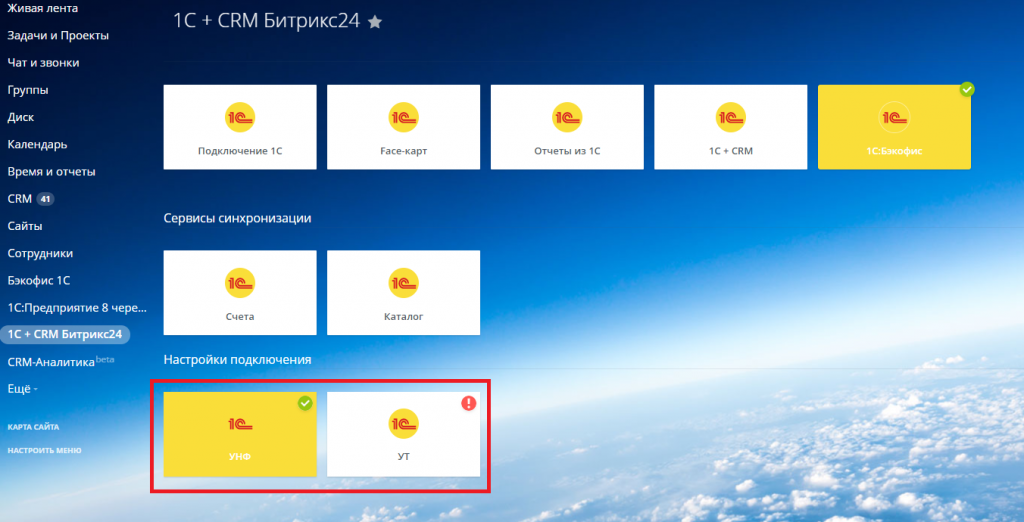Open Сайты in sidebar
The width and height of the screenshot is (1024, 522).
click(x=25, y=226)
